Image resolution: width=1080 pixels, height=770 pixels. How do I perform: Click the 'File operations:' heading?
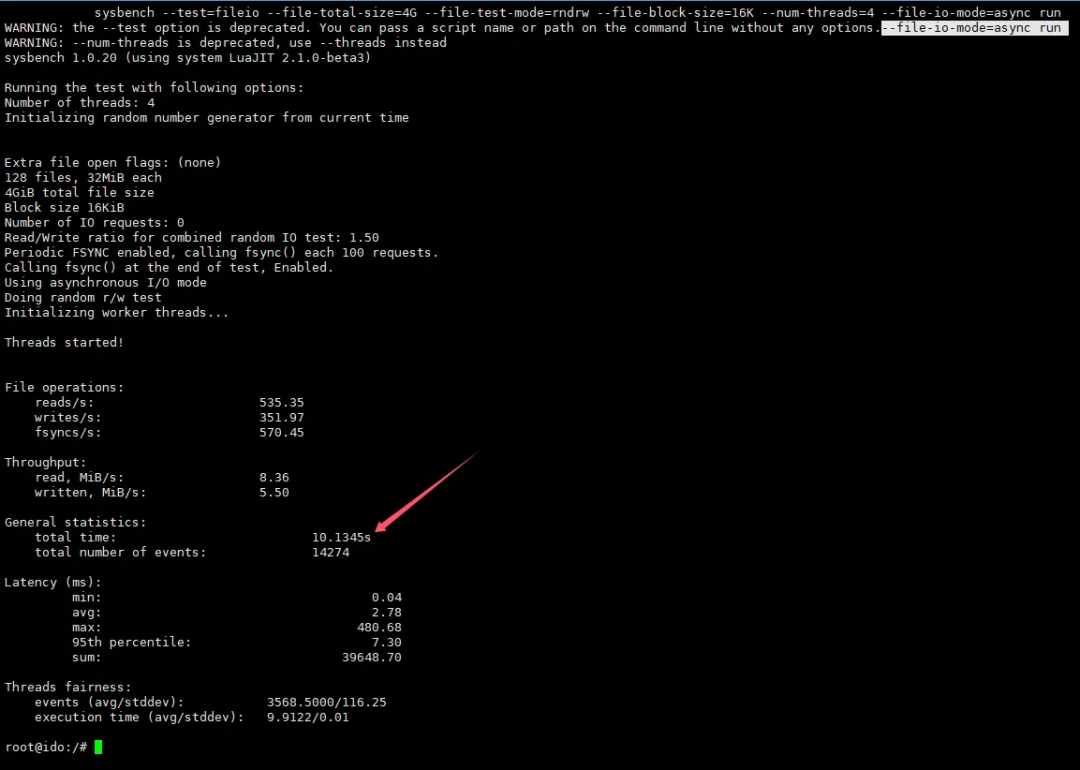click(x=64, y=387)
